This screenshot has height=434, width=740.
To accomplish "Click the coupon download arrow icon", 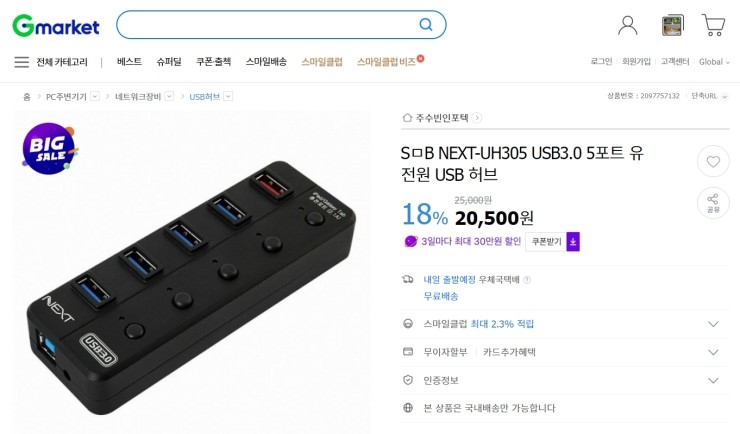I will 573,241.
